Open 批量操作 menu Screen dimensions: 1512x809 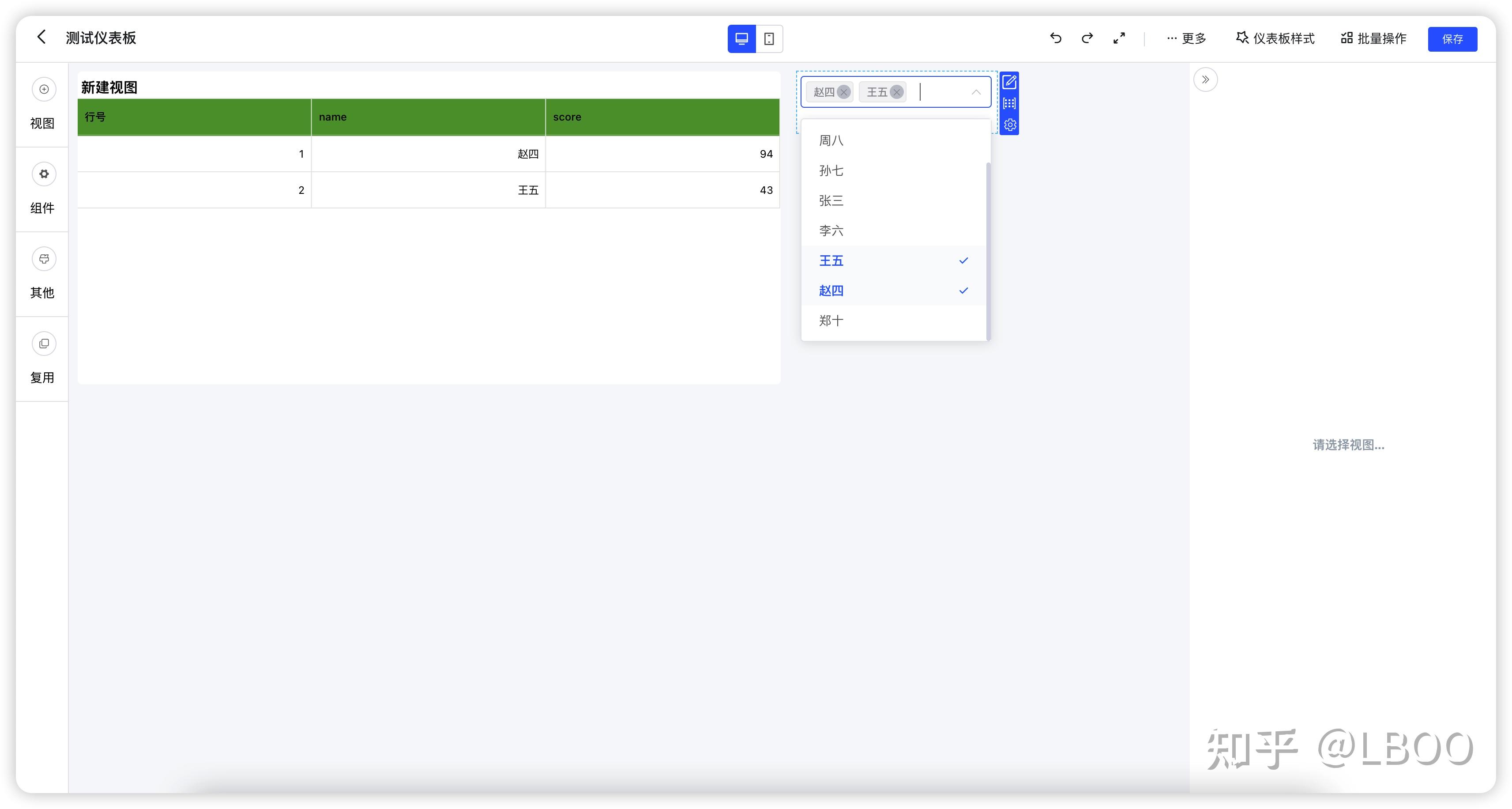[1373, 39]
